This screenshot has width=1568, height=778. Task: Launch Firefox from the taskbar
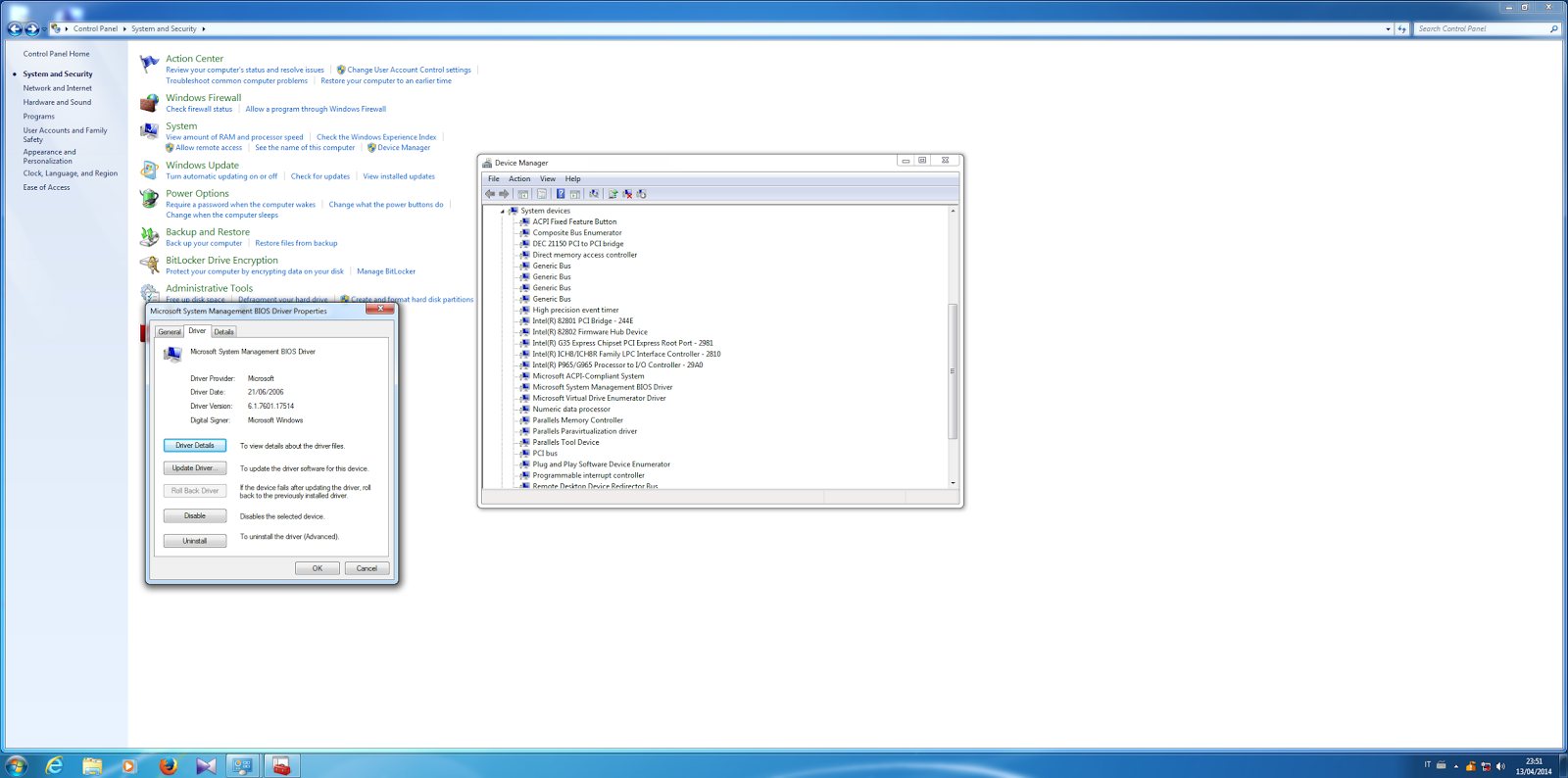(169, 766)
